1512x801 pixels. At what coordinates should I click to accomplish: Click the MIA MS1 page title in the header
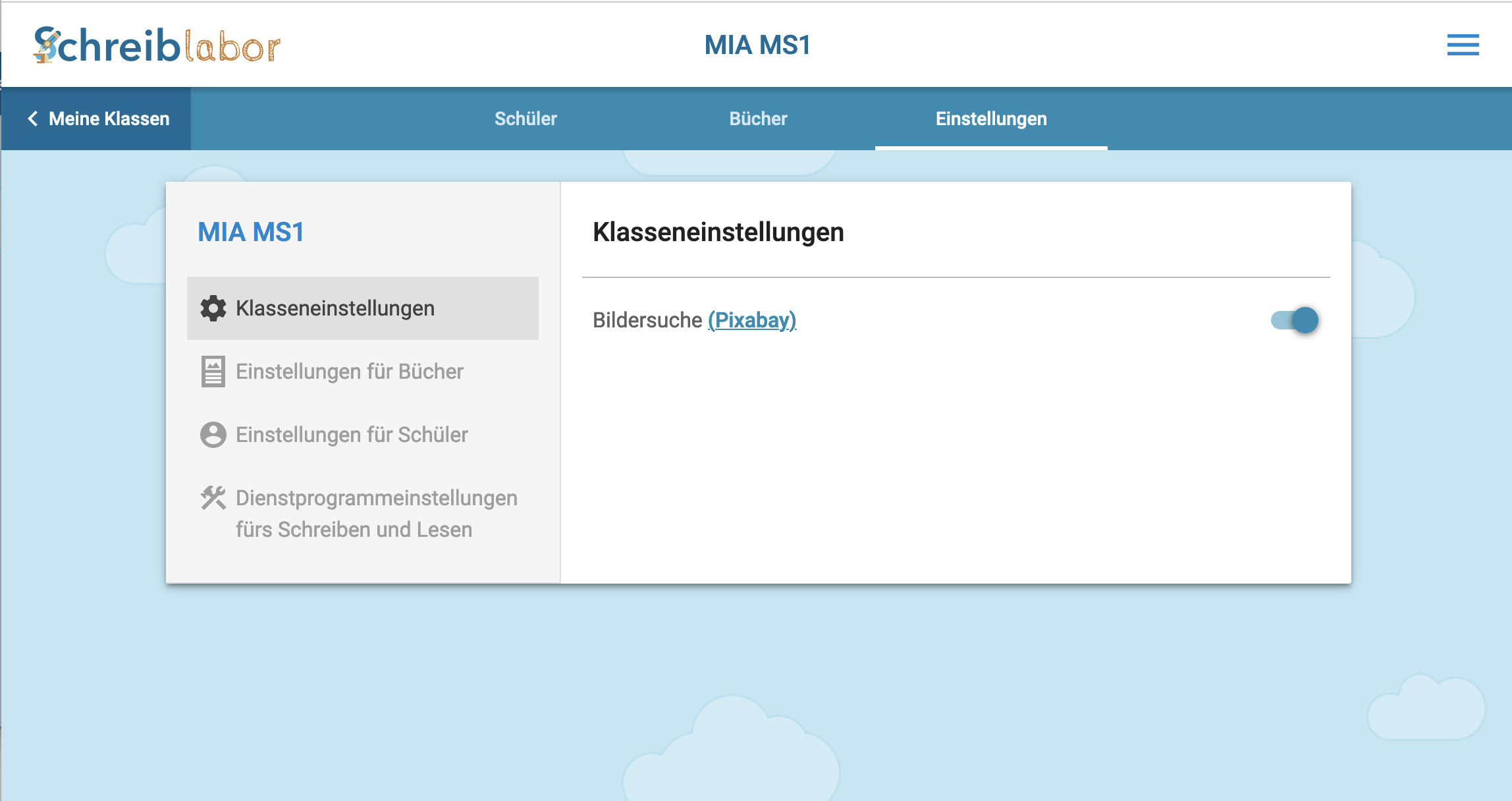click(x=757, y=45)
